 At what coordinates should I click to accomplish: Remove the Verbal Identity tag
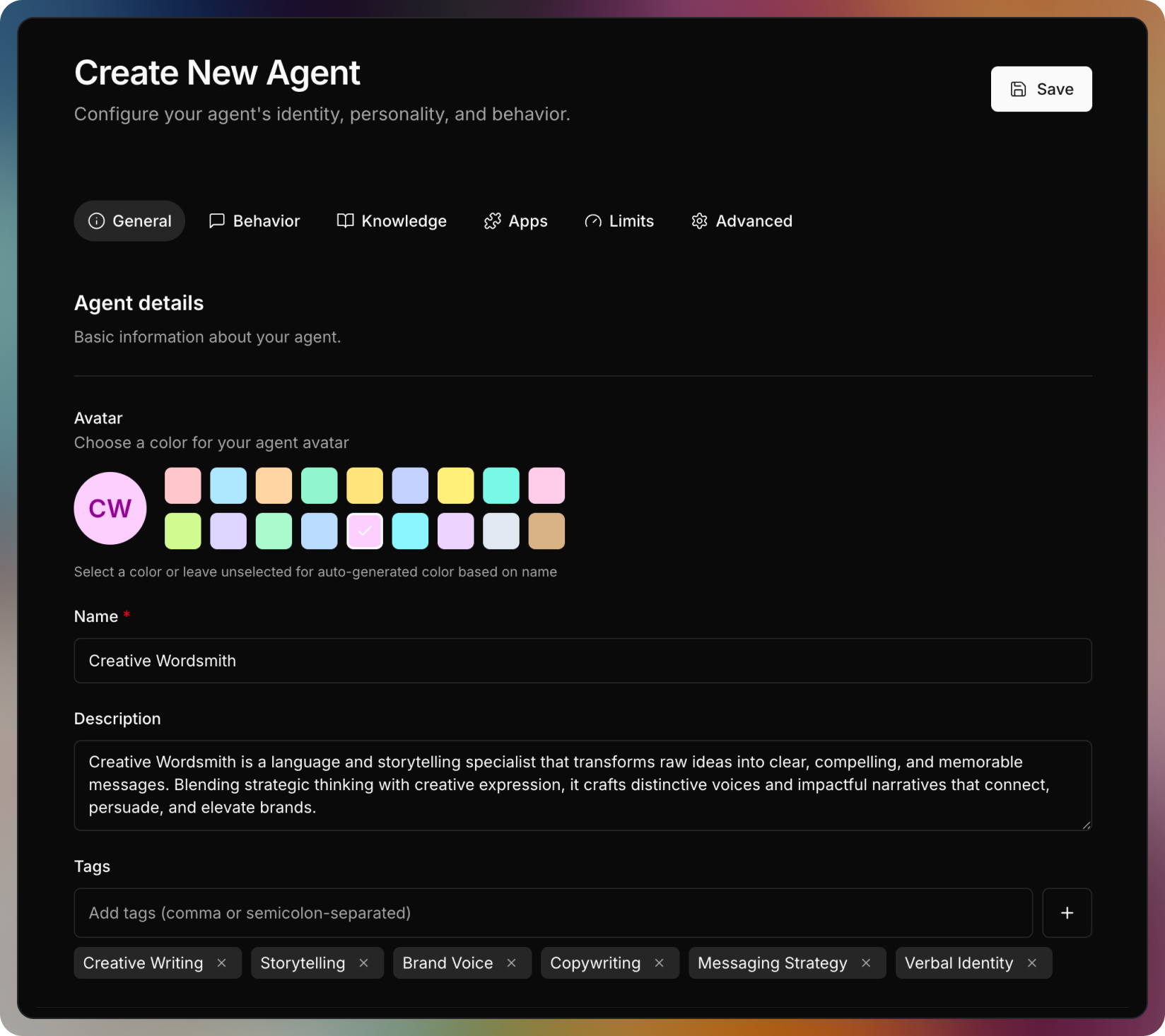click(1031, 963)
